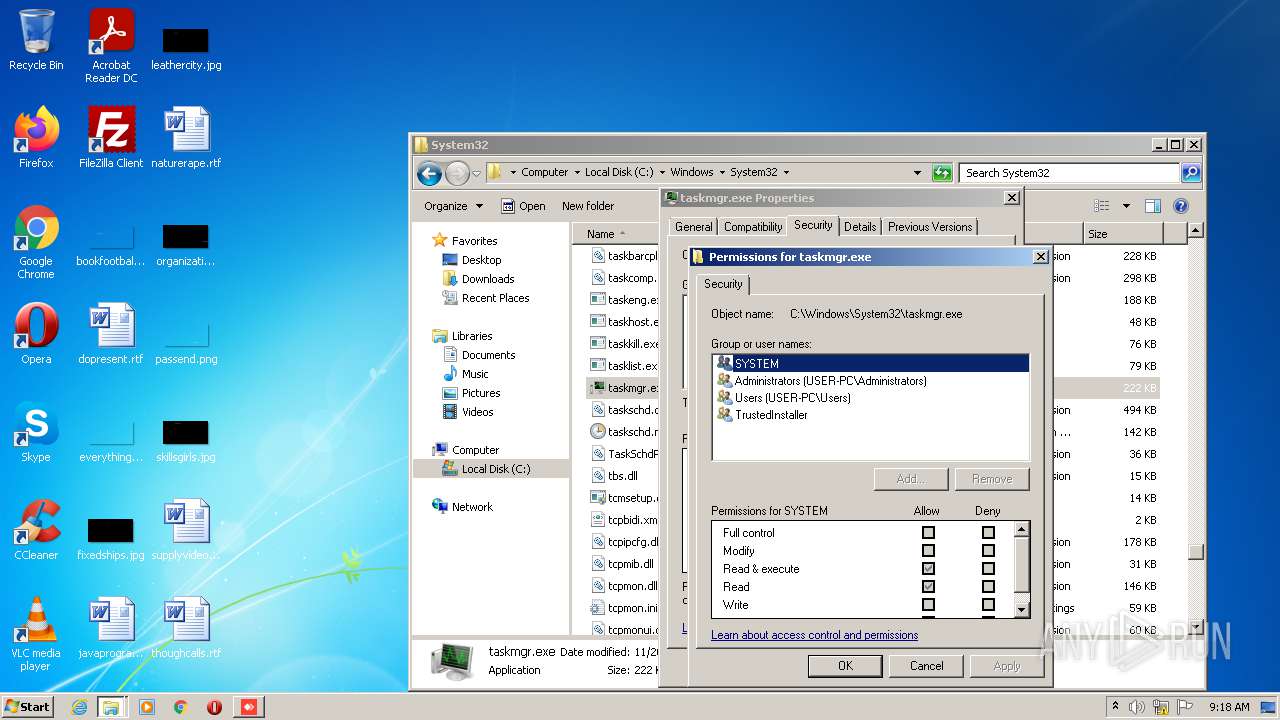
Task: Click Search System32 input field
Action: (1069, 173)
